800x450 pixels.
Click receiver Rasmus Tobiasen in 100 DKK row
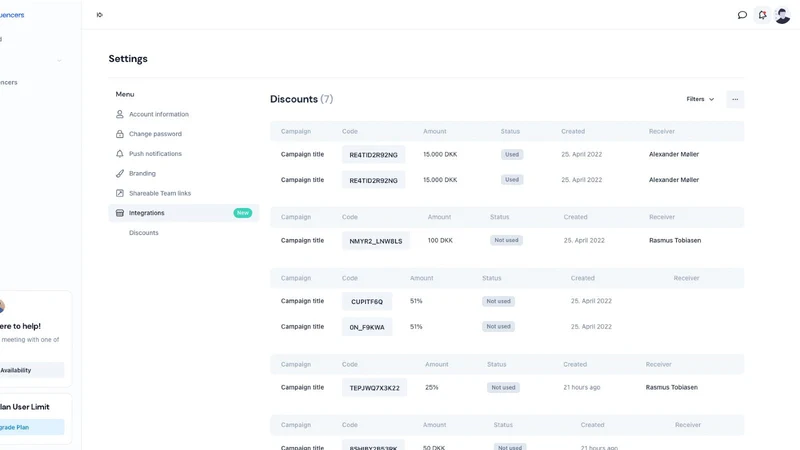(x=675, y=240)
